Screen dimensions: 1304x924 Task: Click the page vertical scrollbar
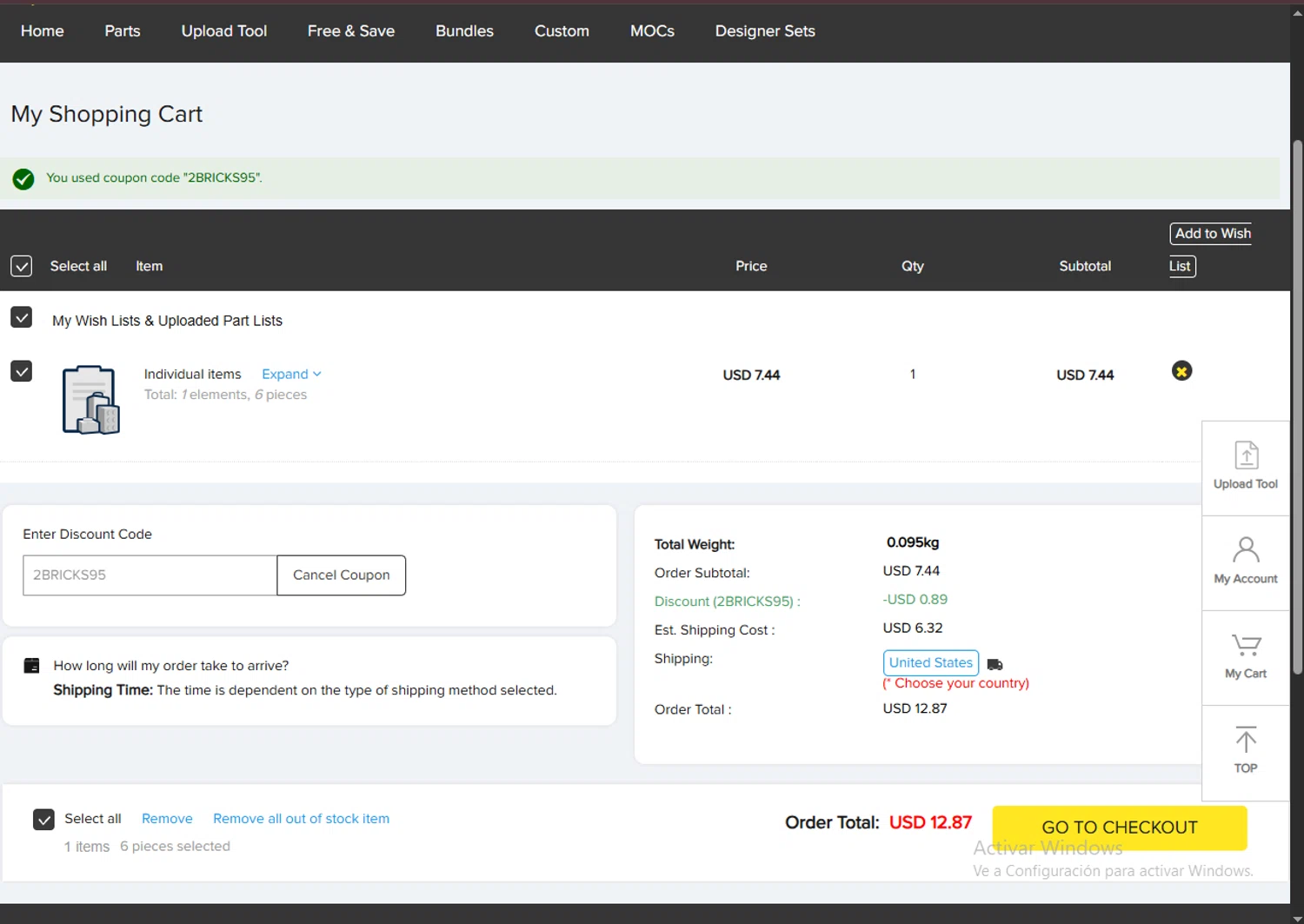(1297, 407)
